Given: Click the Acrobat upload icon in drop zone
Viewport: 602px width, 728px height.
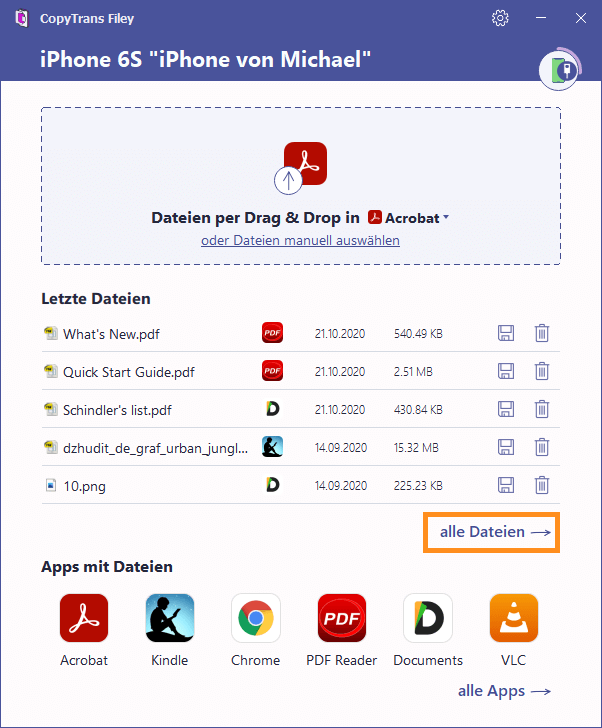Looking at the screenshot, I should pos(301,168).
